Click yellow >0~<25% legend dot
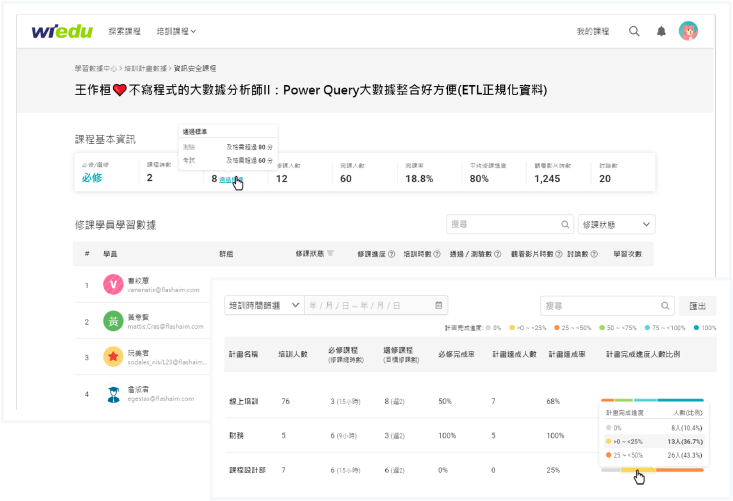Screen dimensions: 733x501 [512, 328]
